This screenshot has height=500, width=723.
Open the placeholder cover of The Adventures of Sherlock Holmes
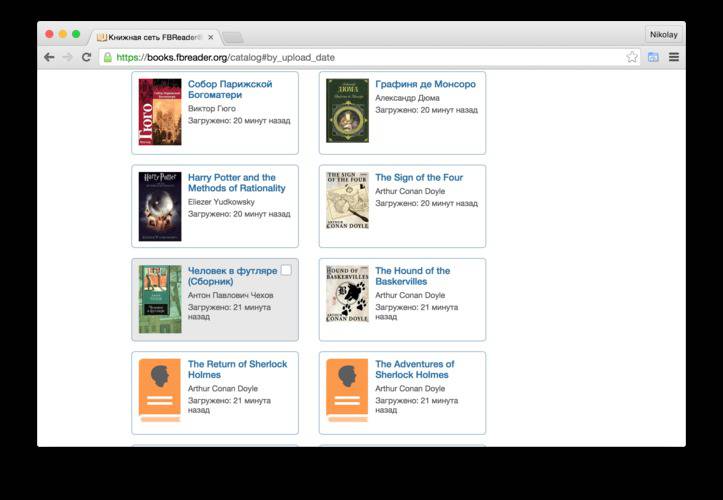(347, 390)
